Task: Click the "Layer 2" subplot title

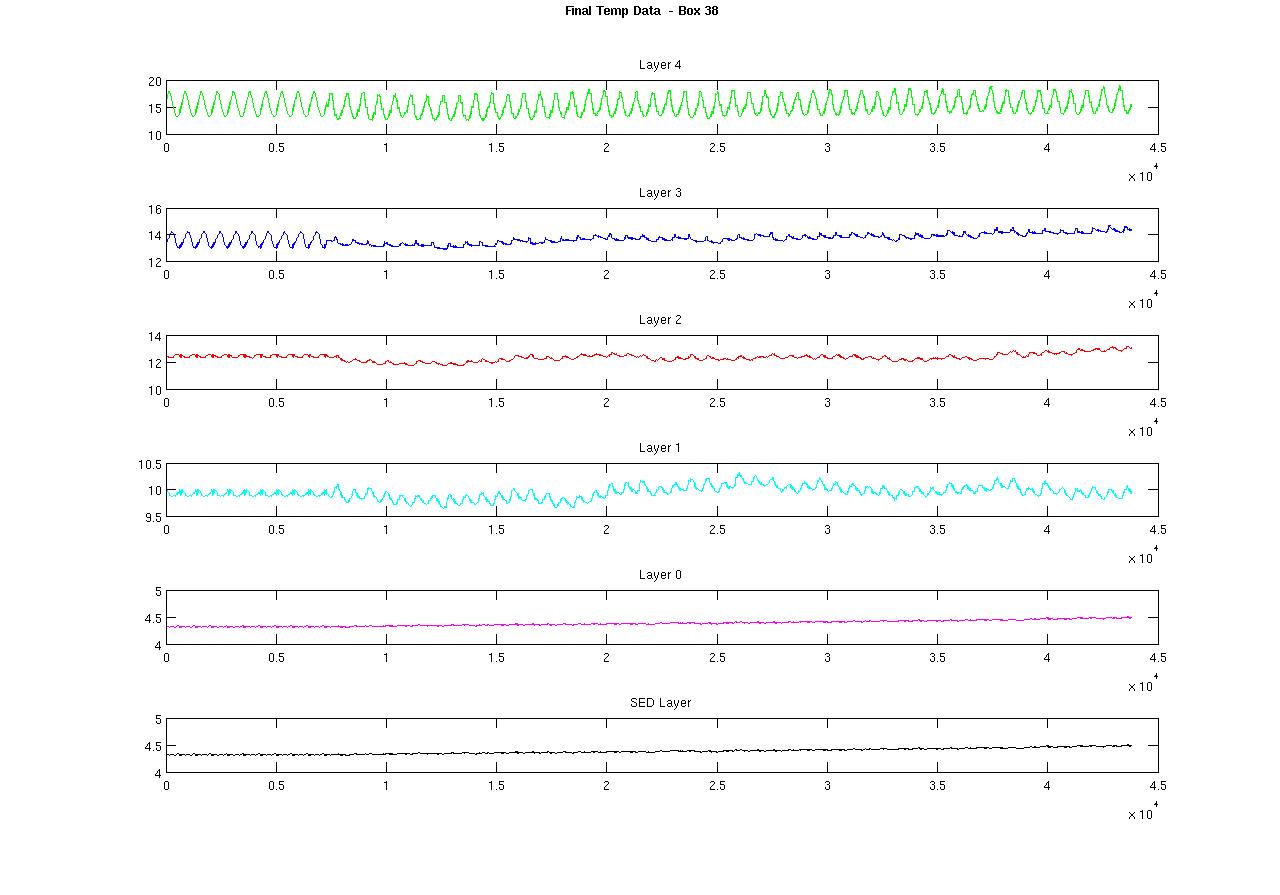Action: click(660, 320)
